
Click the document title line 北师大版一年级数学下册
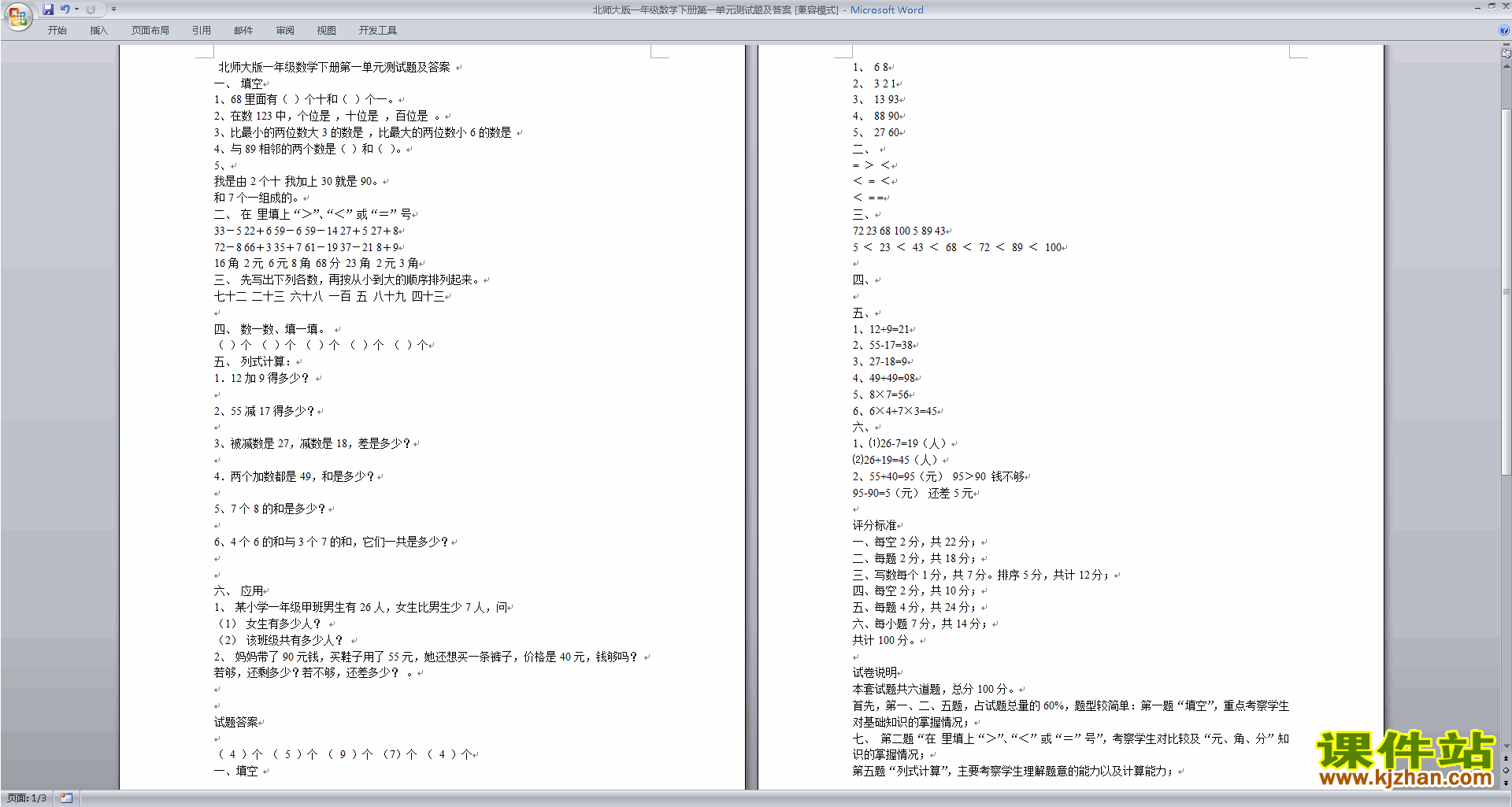point(334,67)
